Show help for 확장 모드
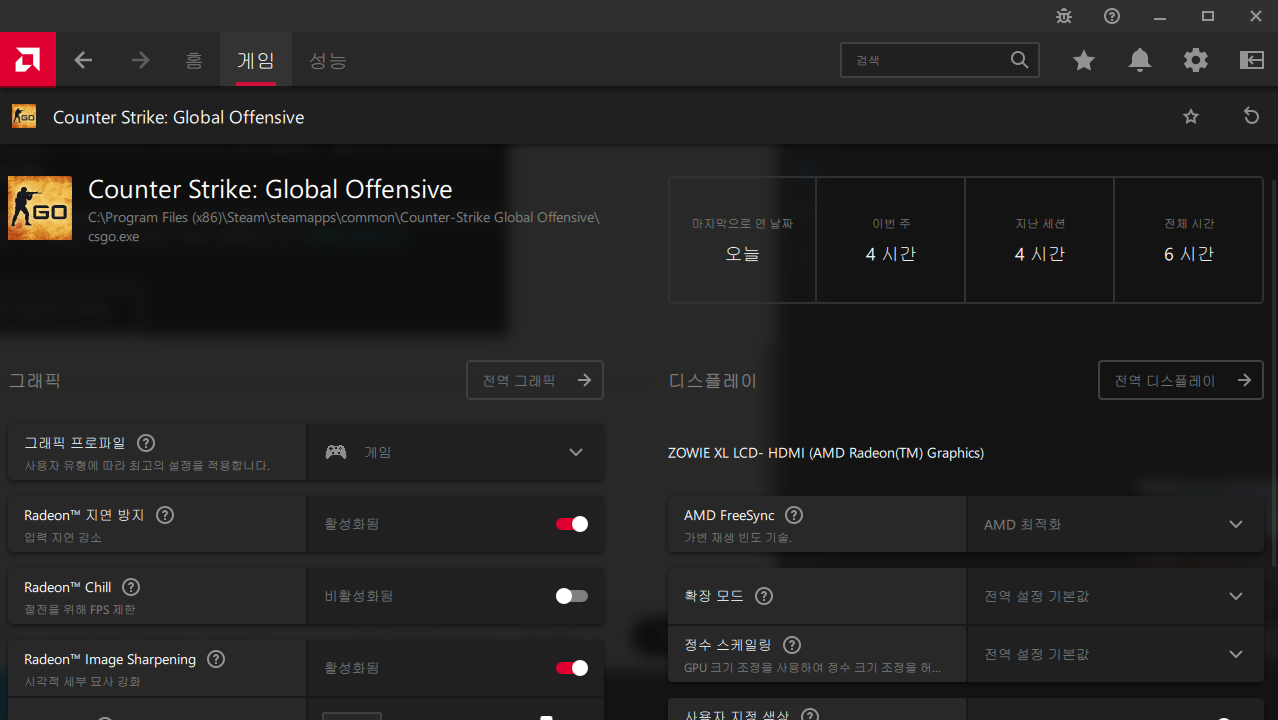Image resolution: width=1278 pixels, height=720 pixels. coord(764,596)
